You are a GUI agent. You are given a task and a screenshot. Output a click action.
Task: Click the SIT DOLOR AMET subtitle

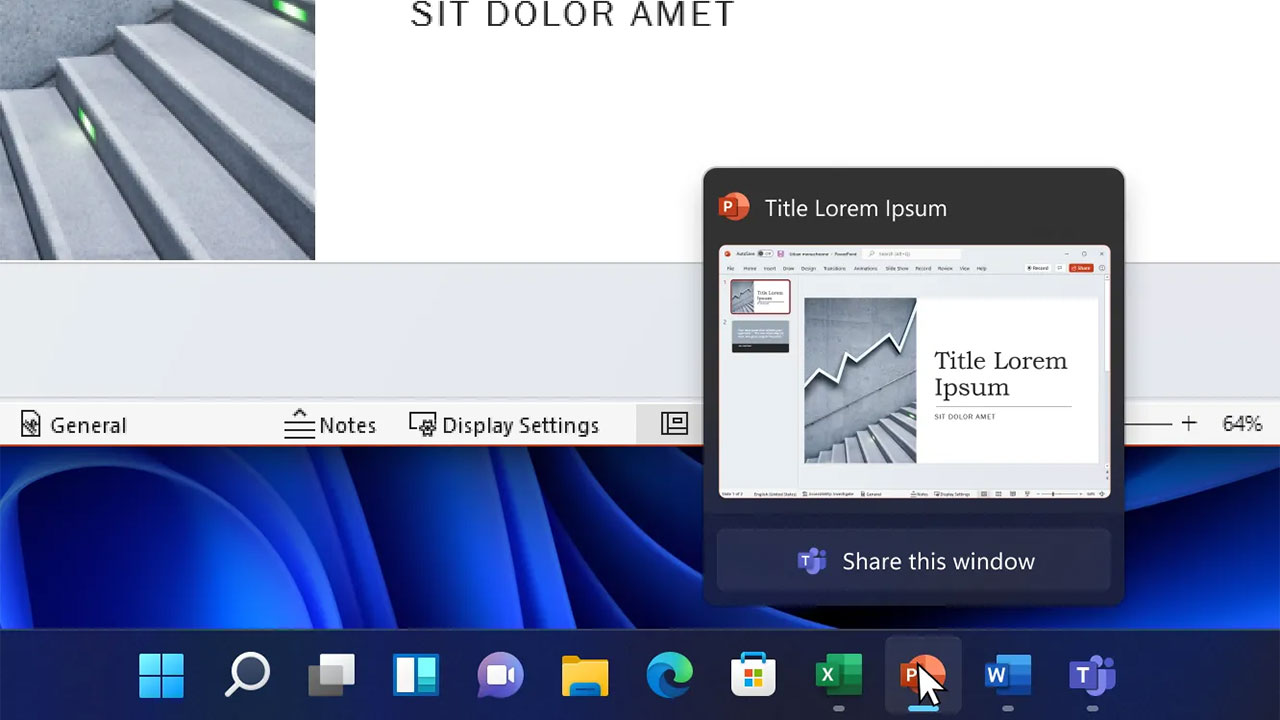click(x=573, y=15)
